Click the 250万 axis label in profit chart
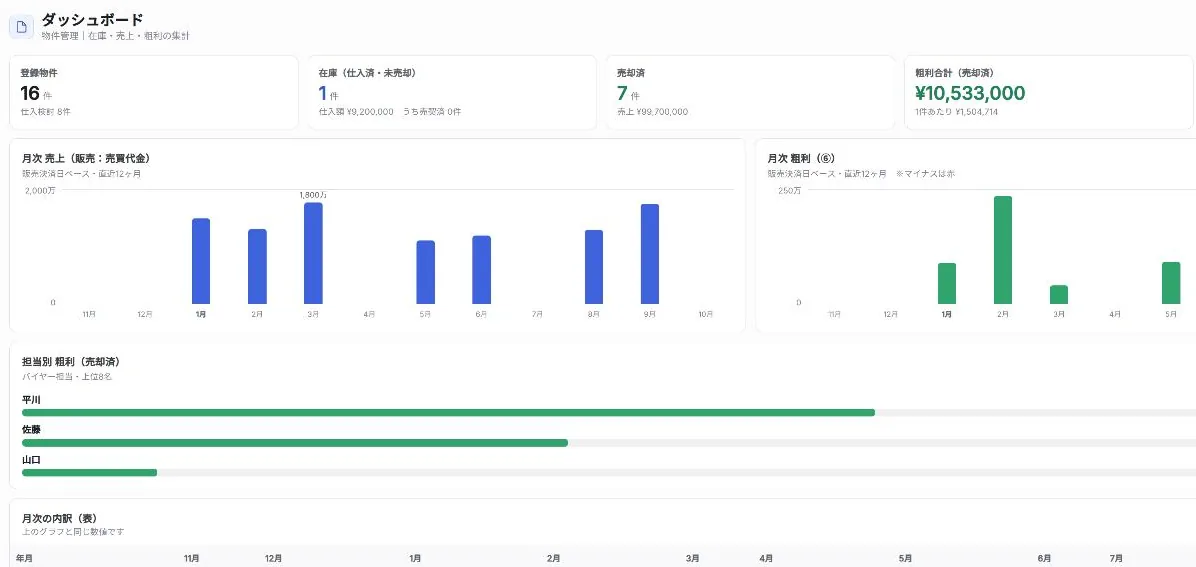 click(789, 190)
